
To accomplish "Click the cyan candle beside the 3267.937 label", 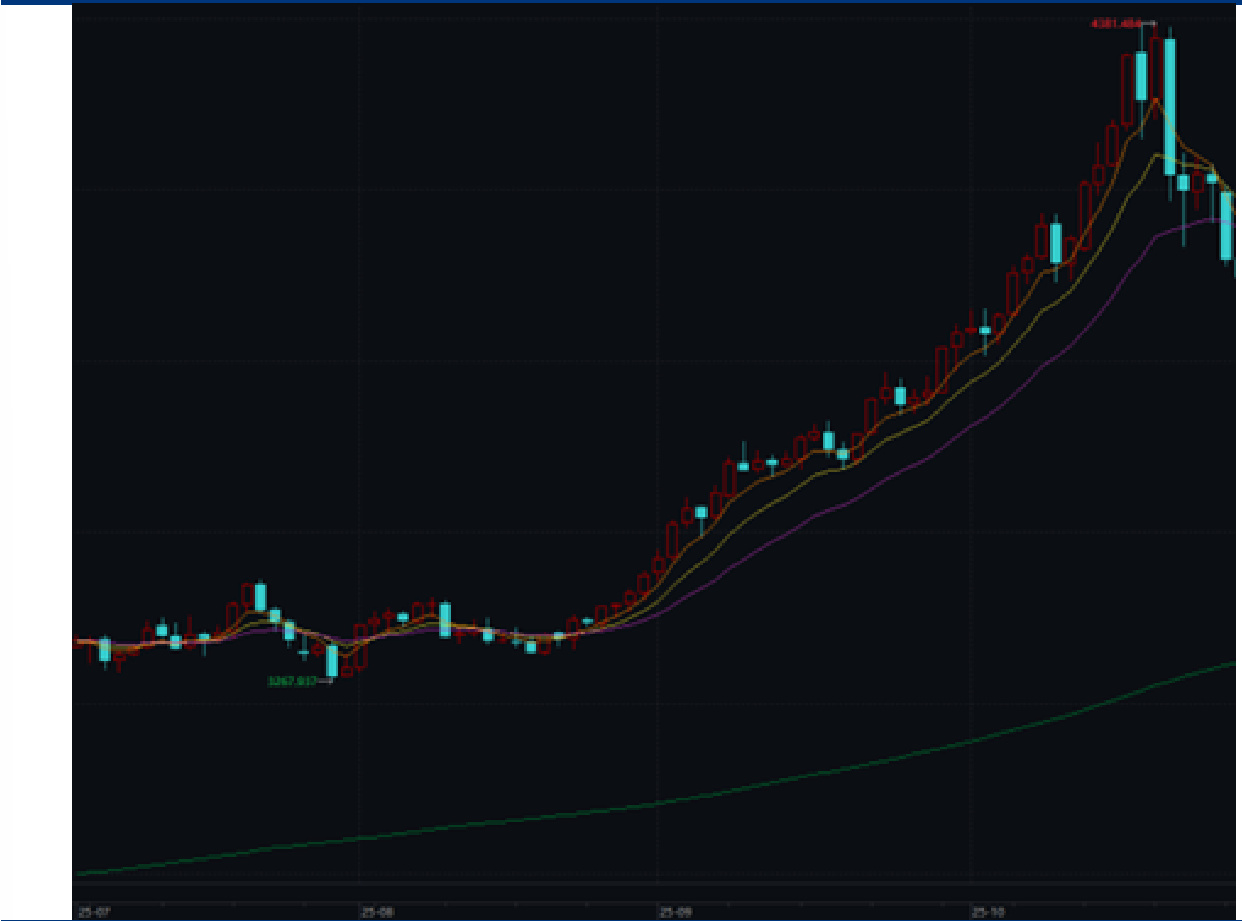I will point(332,660).
